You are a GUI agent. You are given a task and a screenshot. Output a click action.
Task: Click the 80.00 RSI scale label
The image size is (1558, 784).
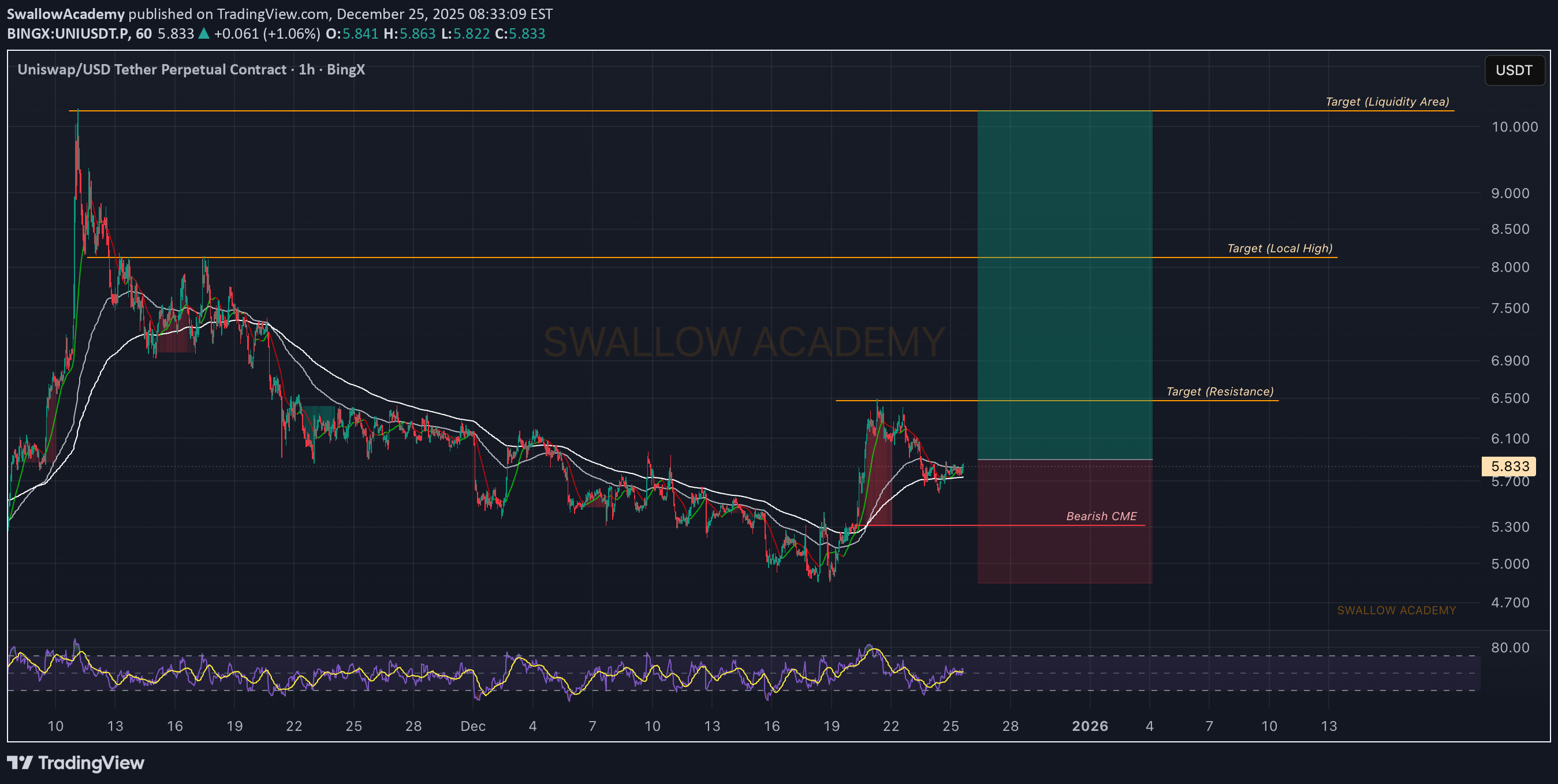pyautogui.click(x=1509, y=647)
